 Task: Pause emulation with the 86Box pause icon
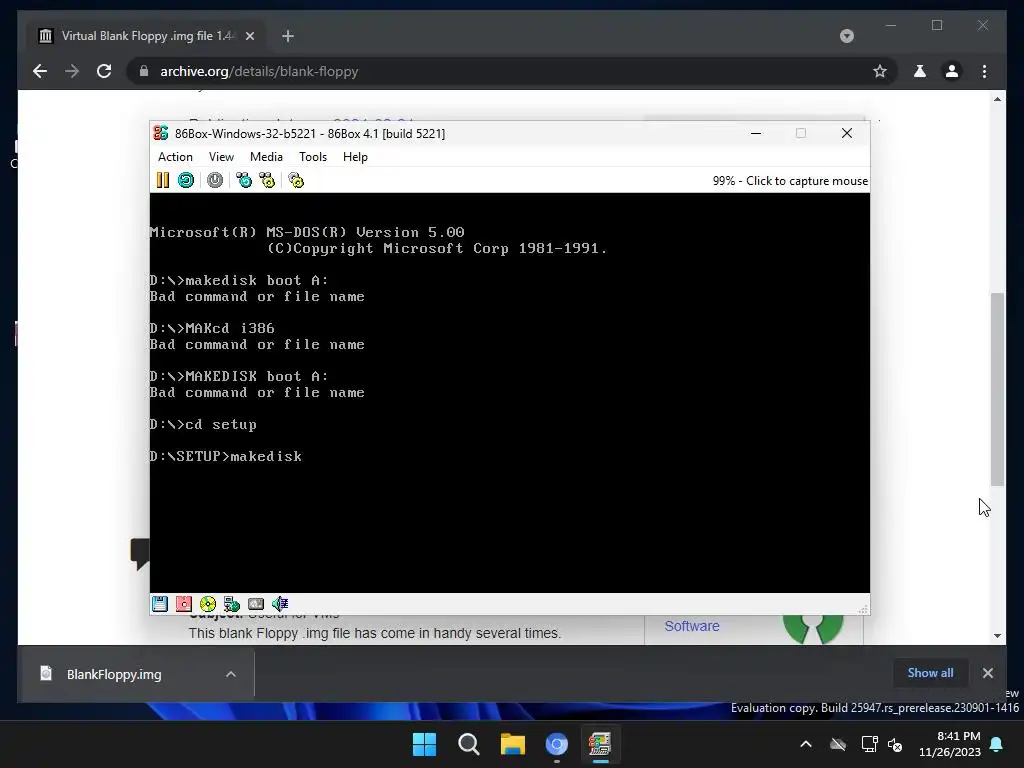163,180
